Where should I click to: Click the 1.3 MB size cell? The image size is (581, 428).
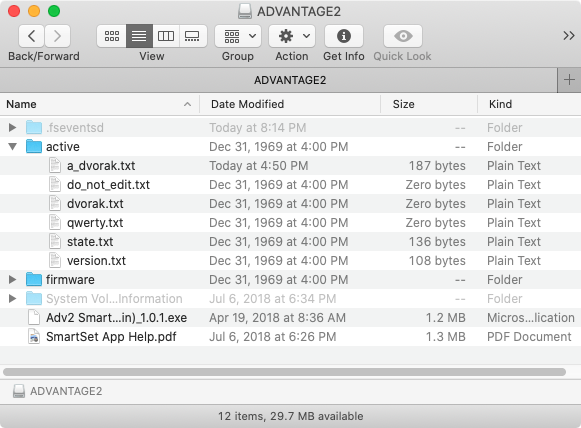(445, 336)
